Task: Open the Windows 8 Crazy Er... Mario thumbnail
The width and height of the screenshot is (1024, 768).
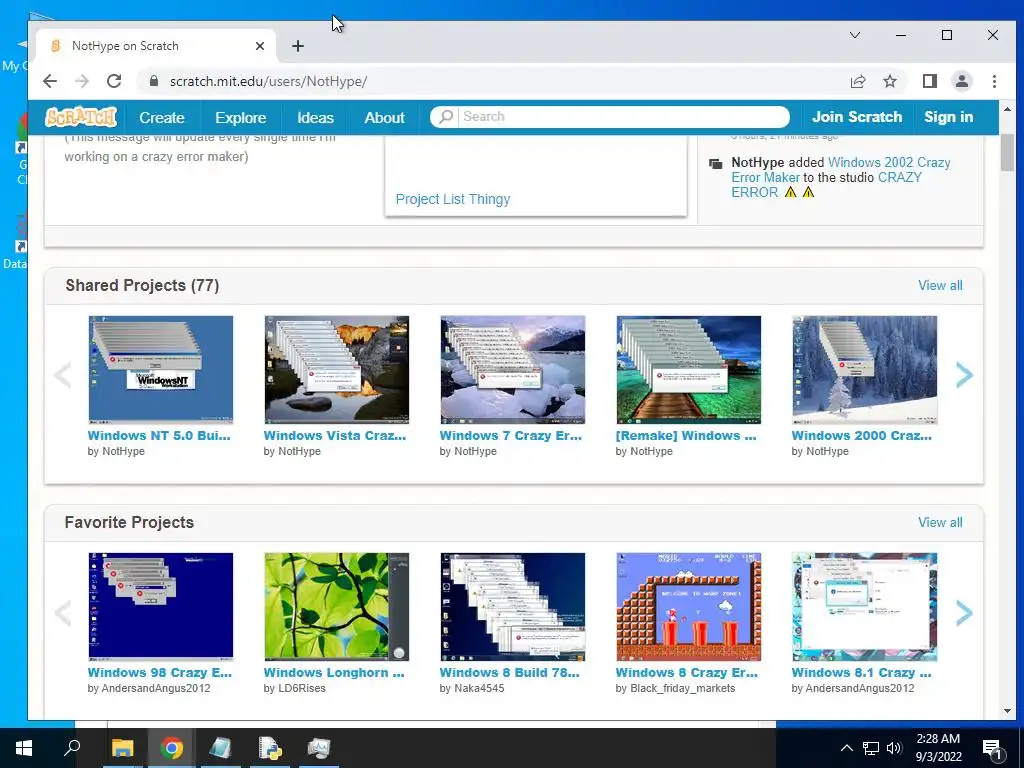Action: click(x=688, y=607)
